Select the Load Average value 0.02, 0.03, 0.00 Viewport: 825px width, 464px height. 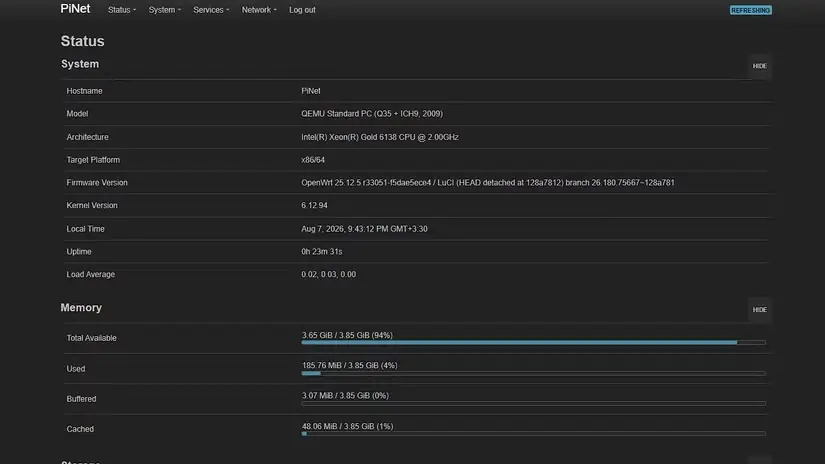[328, 274]
